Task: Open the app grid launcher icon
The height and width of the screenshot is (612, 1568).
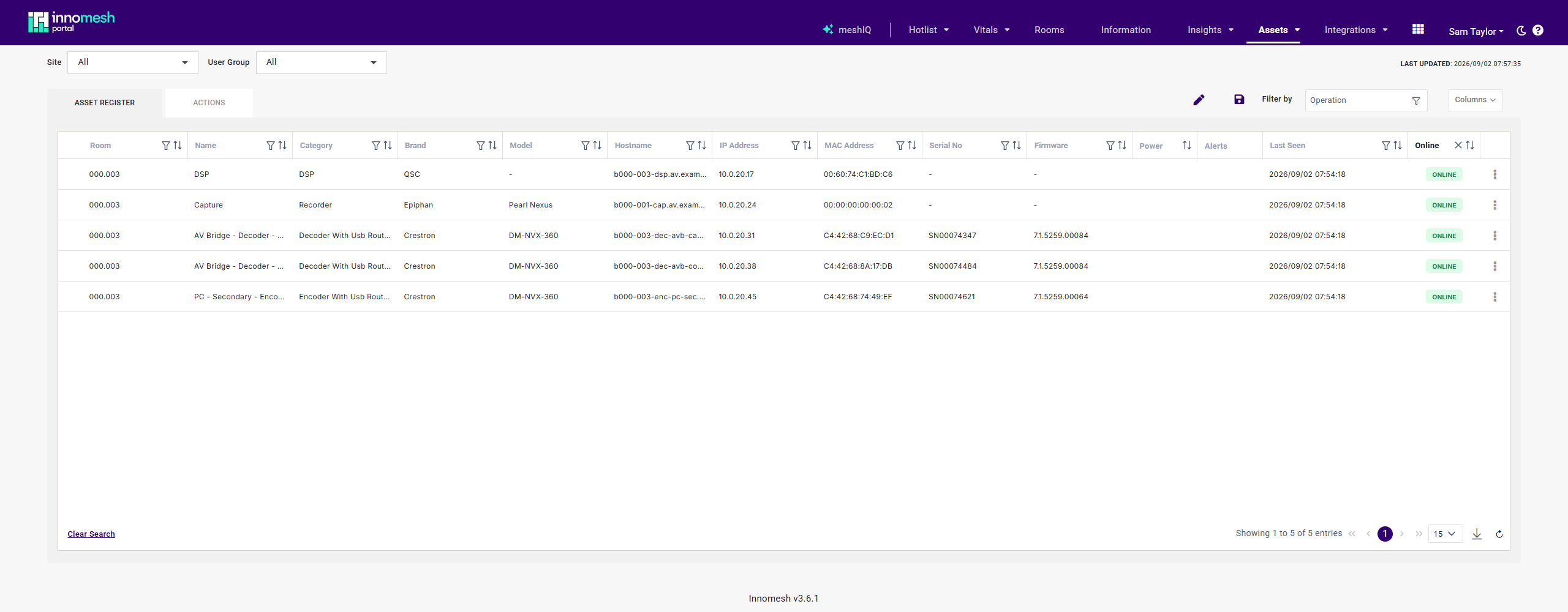Action: click(x=1418, y=29)
